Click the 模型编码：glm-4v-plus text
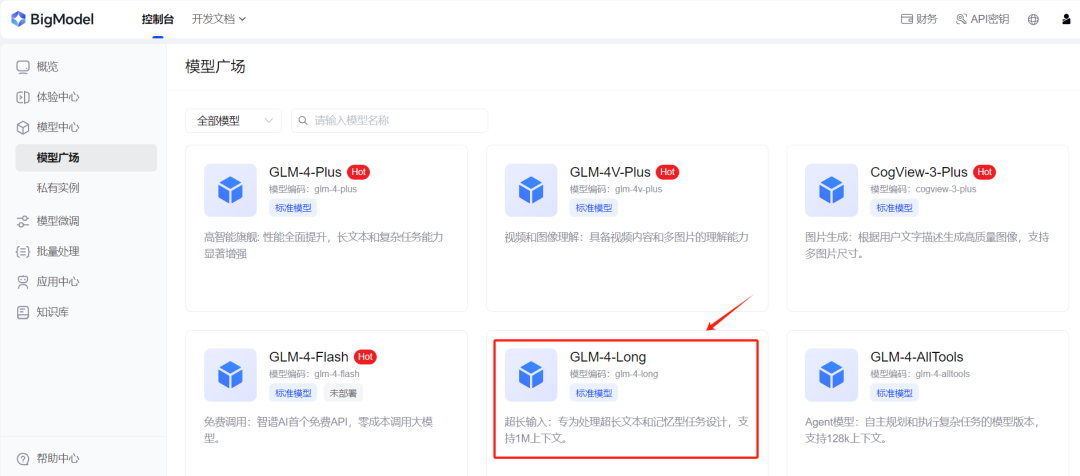 click(616, 189)
